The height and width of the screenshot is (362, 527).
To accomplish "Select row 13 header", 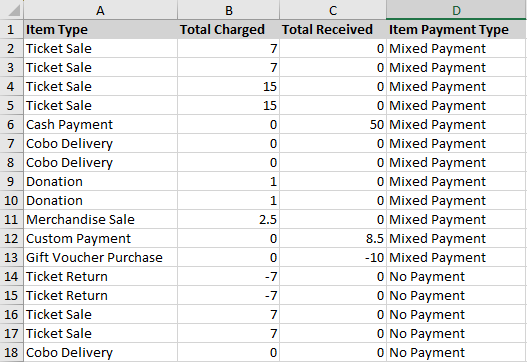I will coord(11,258).
